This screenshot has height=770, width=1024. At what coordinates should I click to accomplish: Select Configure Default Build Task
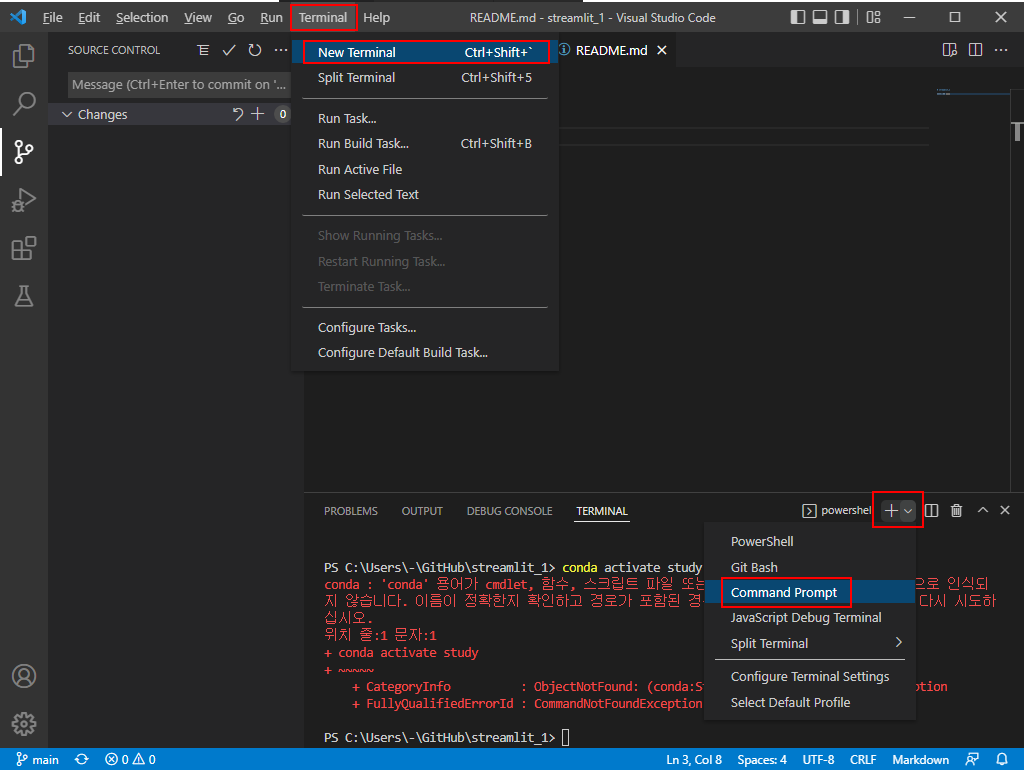(425, 353)
